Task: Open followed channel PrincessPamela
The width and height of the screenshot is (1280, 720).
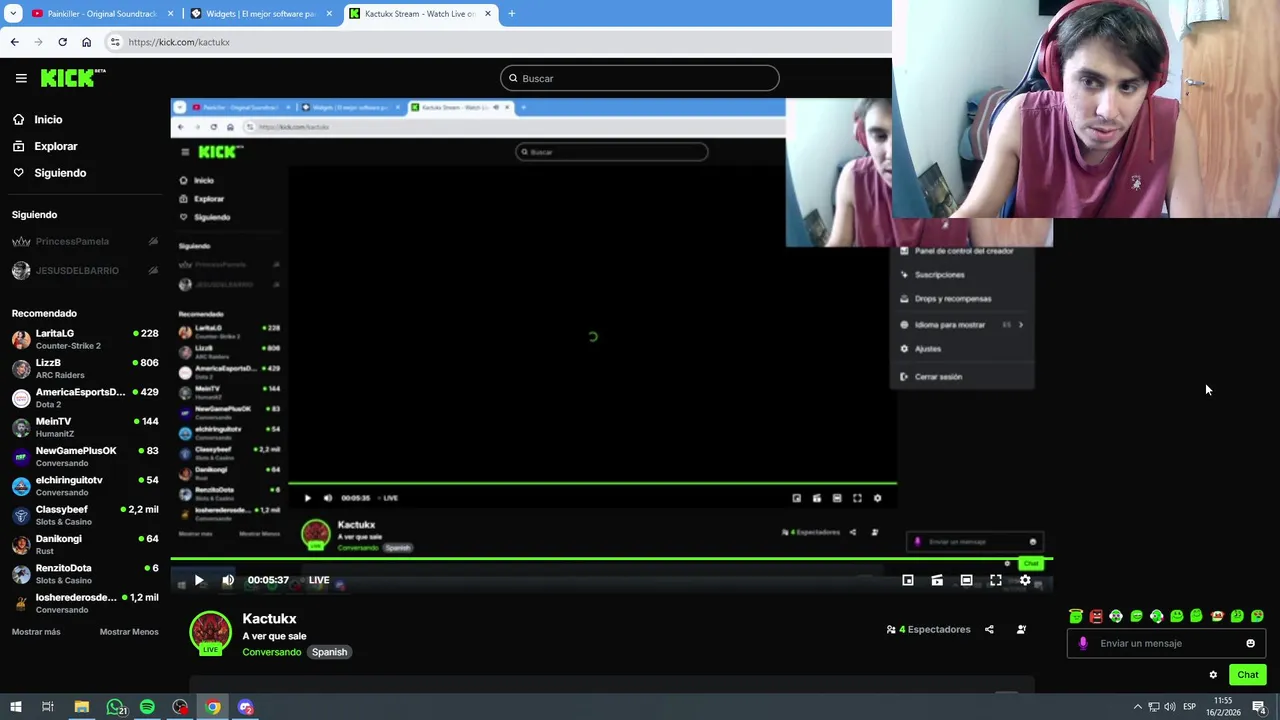Action: 85,241
